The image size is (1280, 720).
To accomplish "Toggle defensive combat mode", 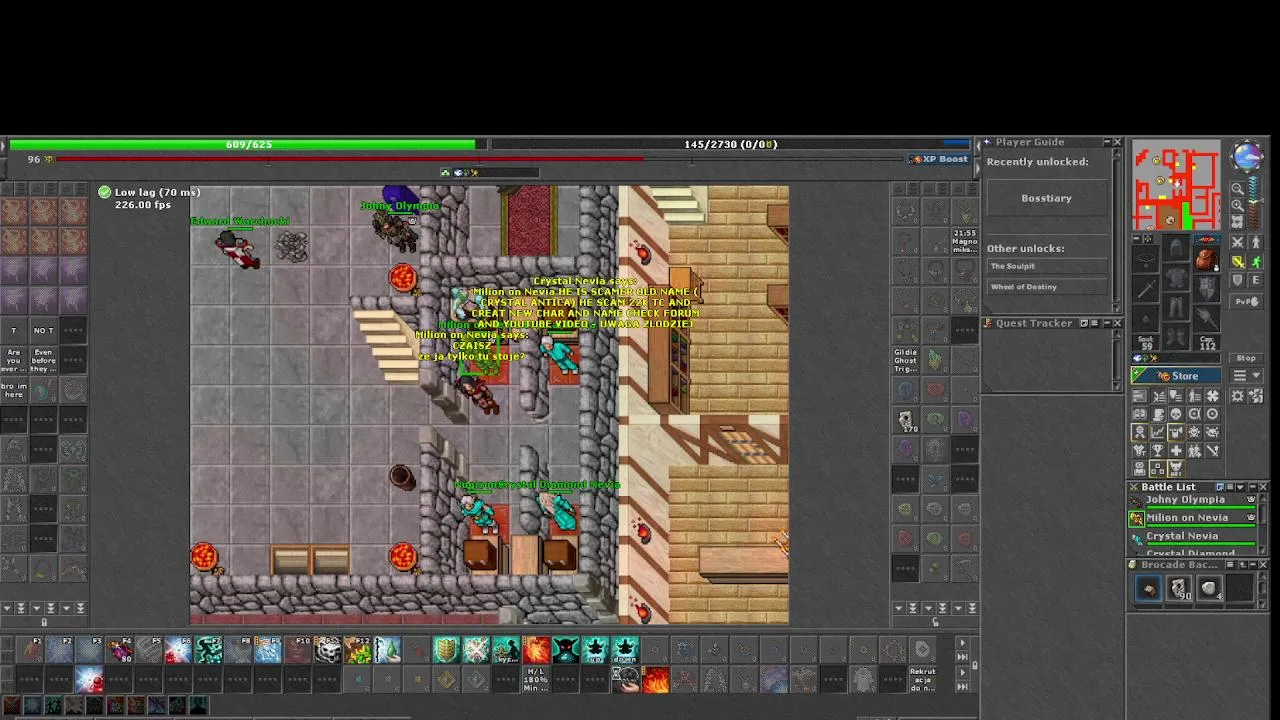I will pos(1239,280).
